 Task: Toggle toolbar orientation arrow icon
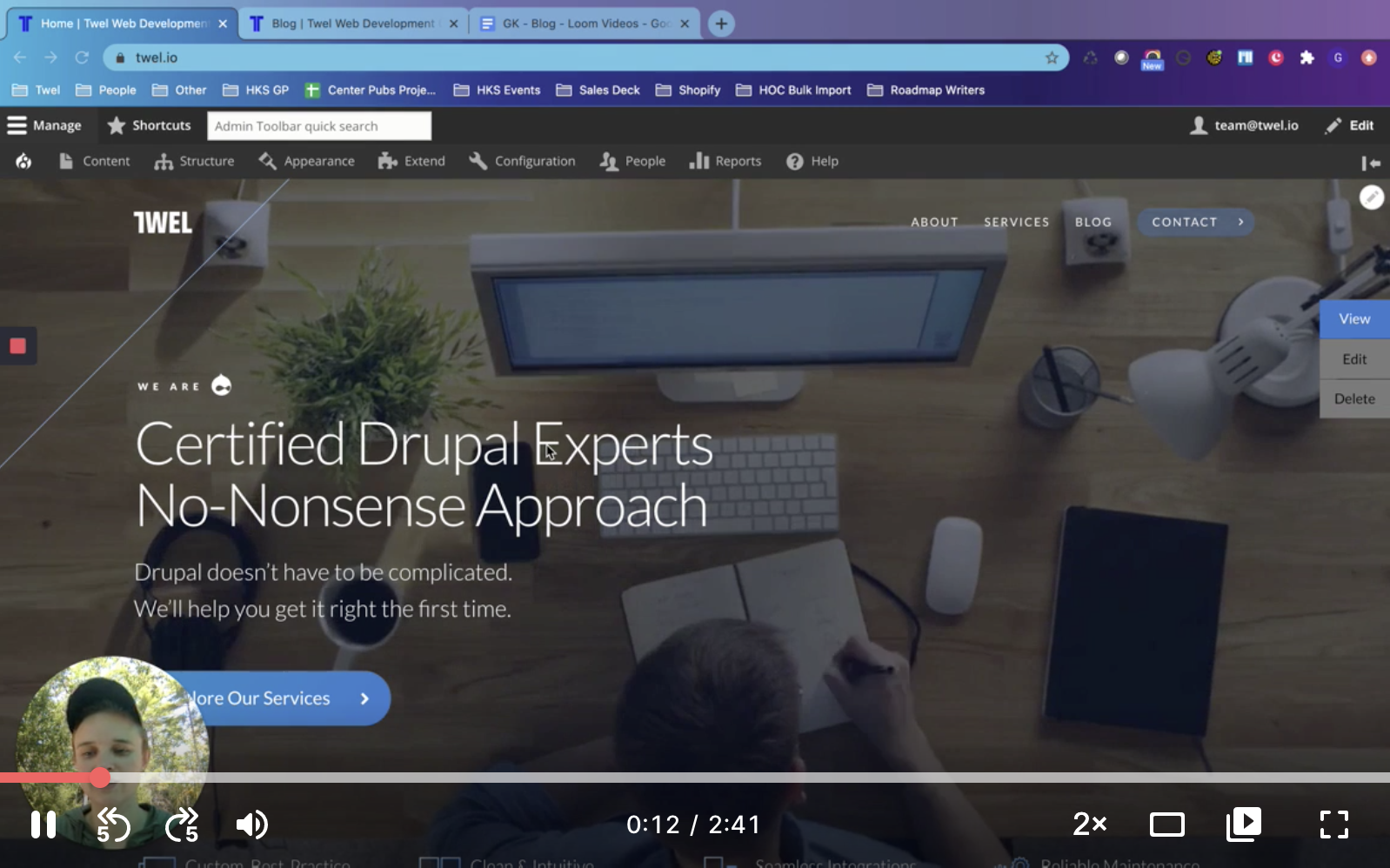click(x=1371, y=163)
